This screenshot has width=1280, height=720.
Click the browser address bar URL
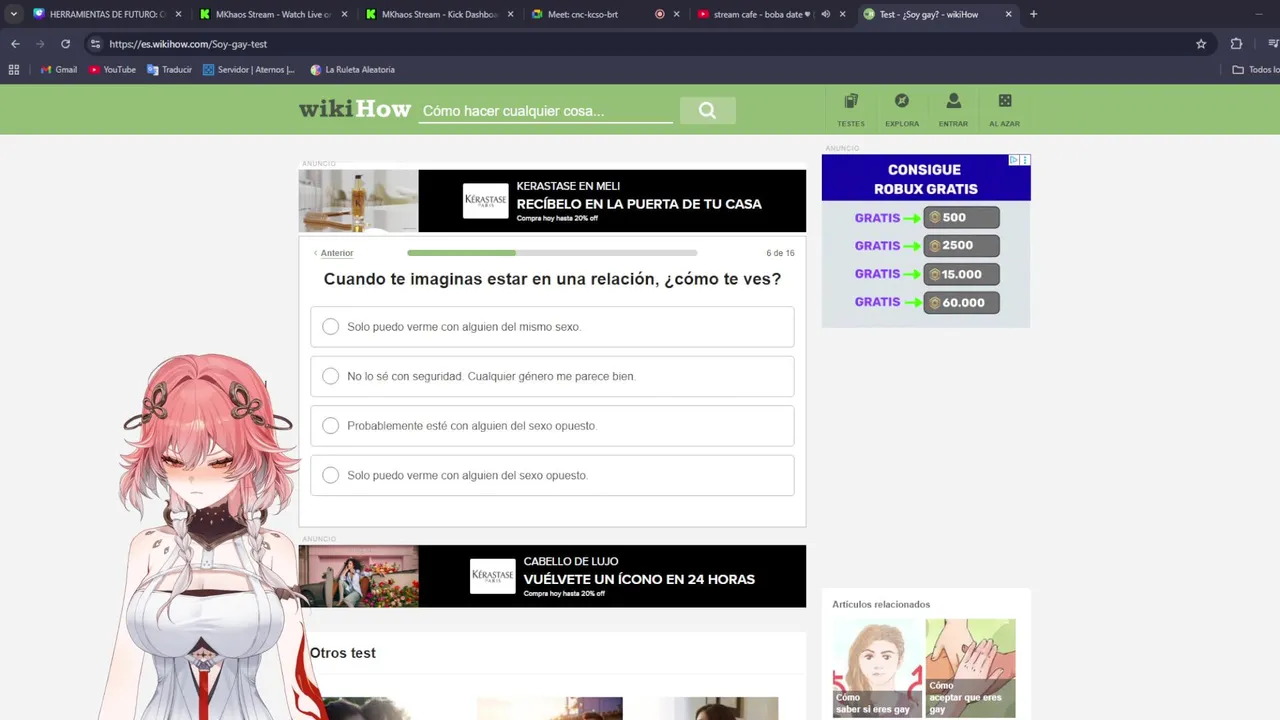[x=188, y=44]
